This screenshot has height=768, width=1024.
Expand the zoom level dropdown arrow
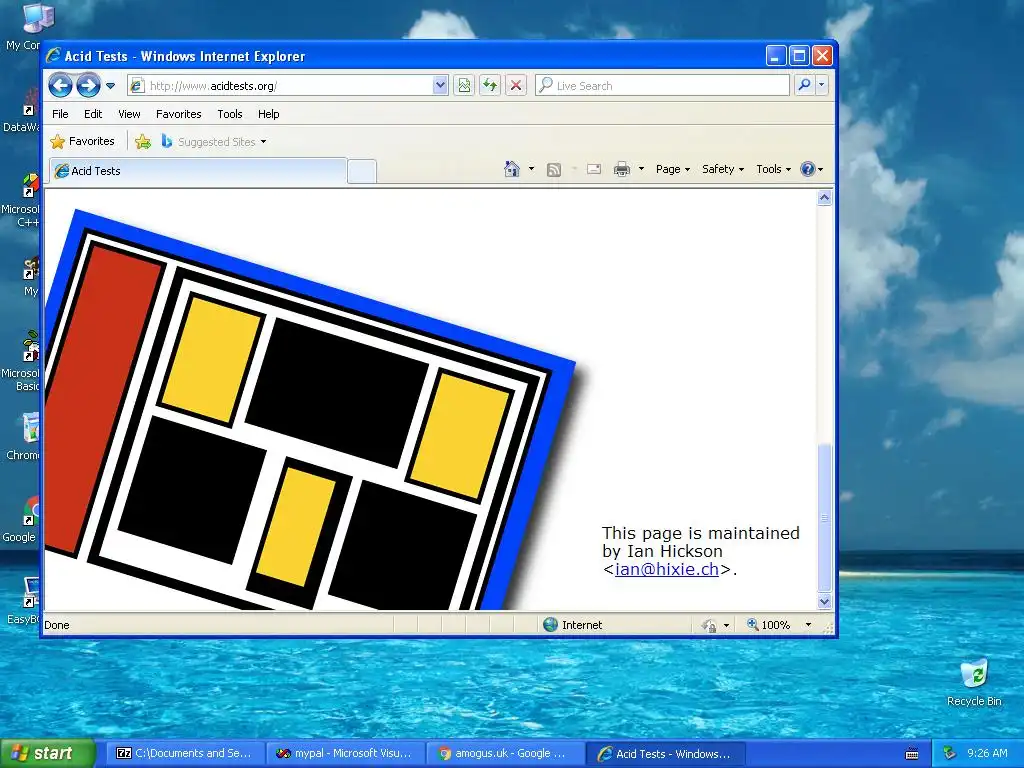pos(808,625)
